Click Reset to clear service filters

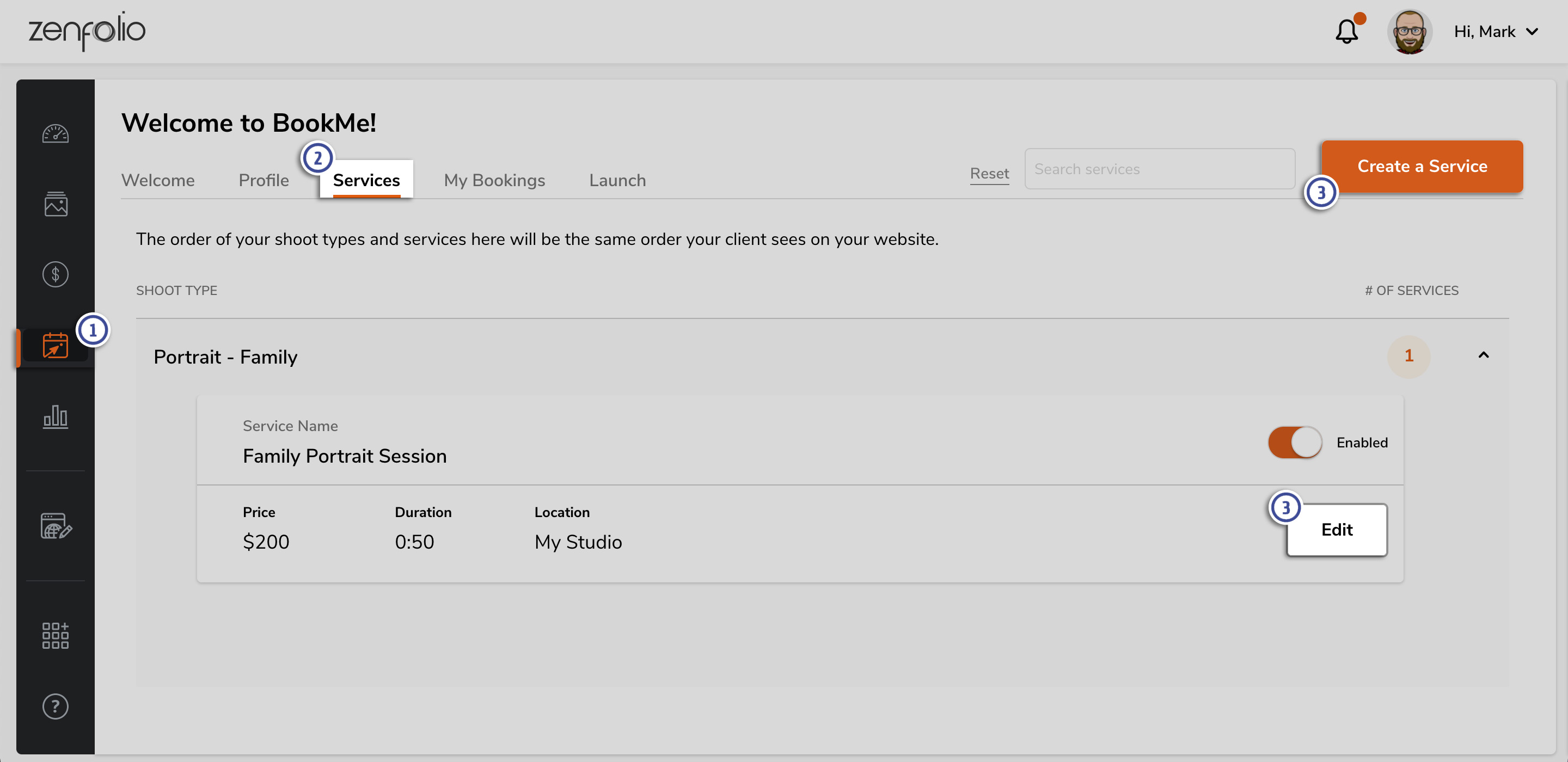pyautogui.click(x=989, y=174)
